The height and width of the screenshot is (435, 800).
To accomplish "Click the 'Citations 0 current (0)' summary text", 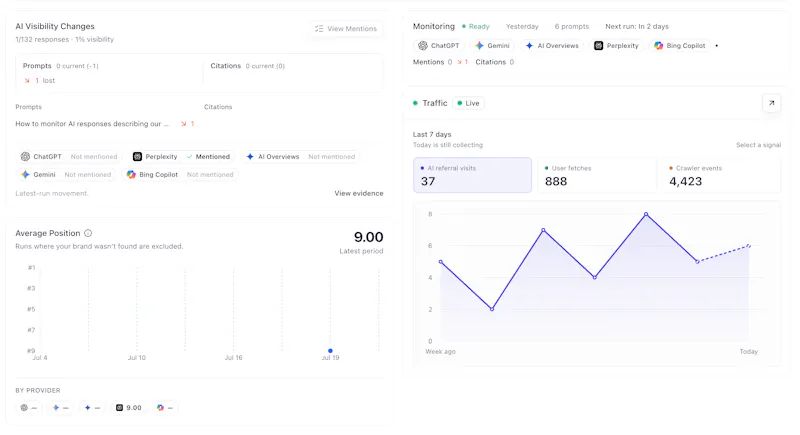I will (247, 66).
